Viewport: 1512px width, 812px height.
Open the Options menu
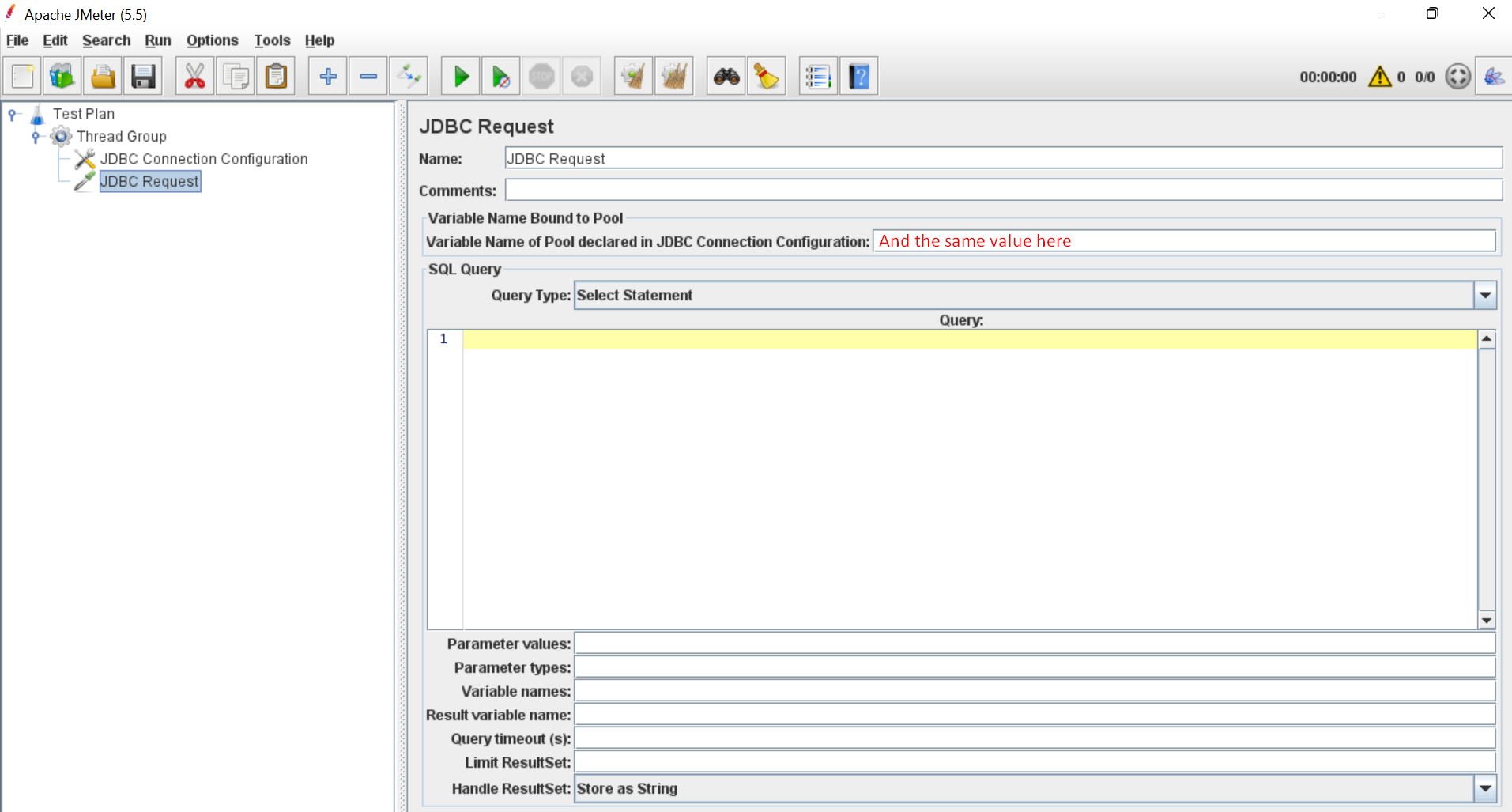(213, 40)
